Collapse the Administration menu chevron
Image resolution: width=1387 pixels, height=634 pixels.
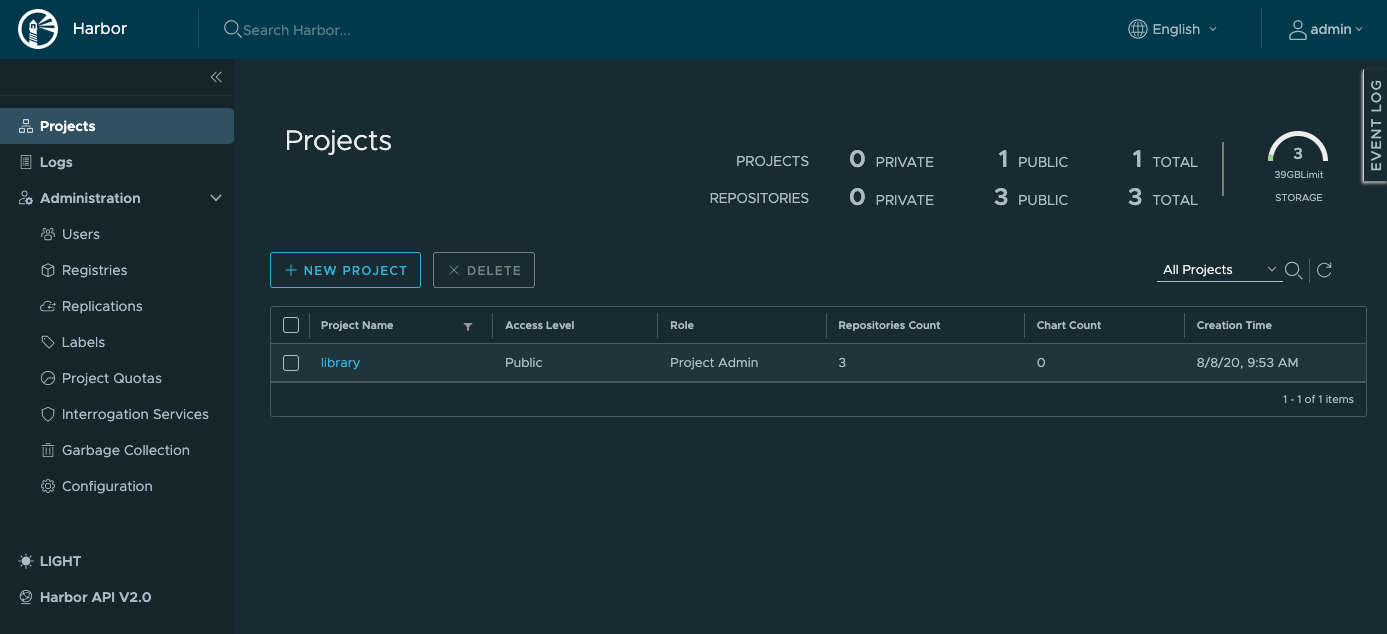pos(216,198)
